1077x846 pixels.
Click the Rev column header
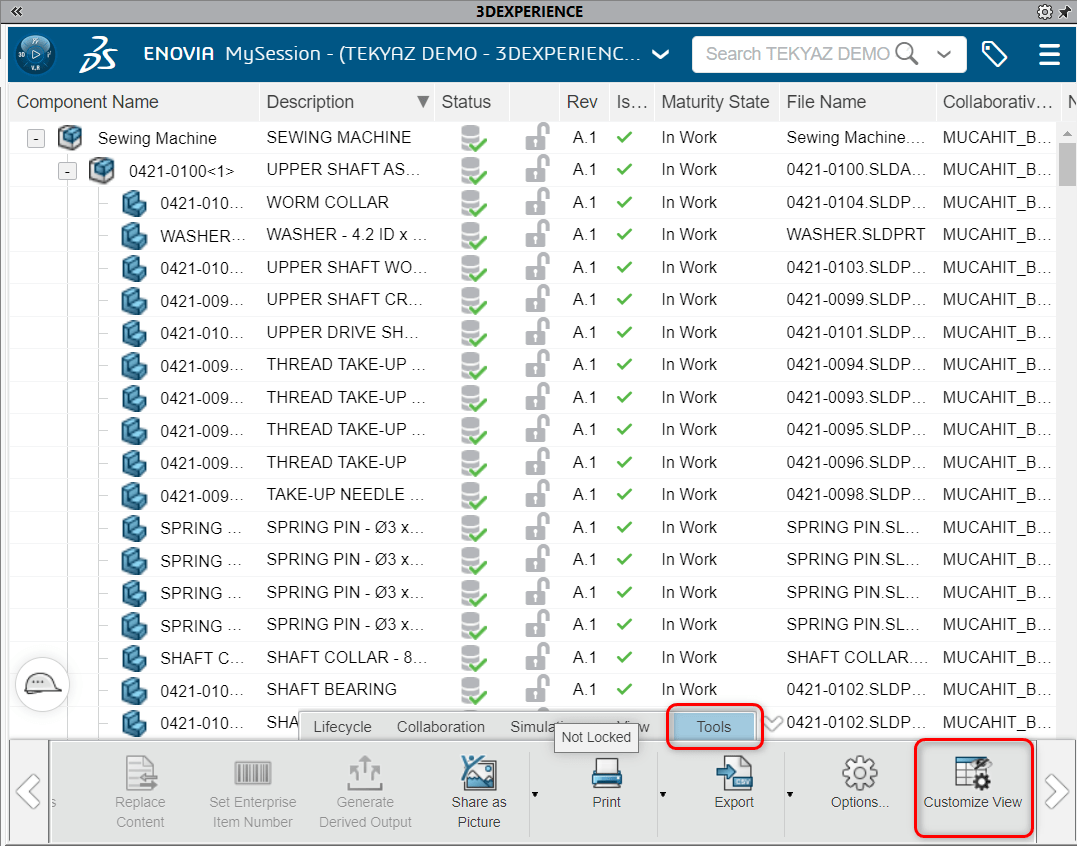click(582, 102)
